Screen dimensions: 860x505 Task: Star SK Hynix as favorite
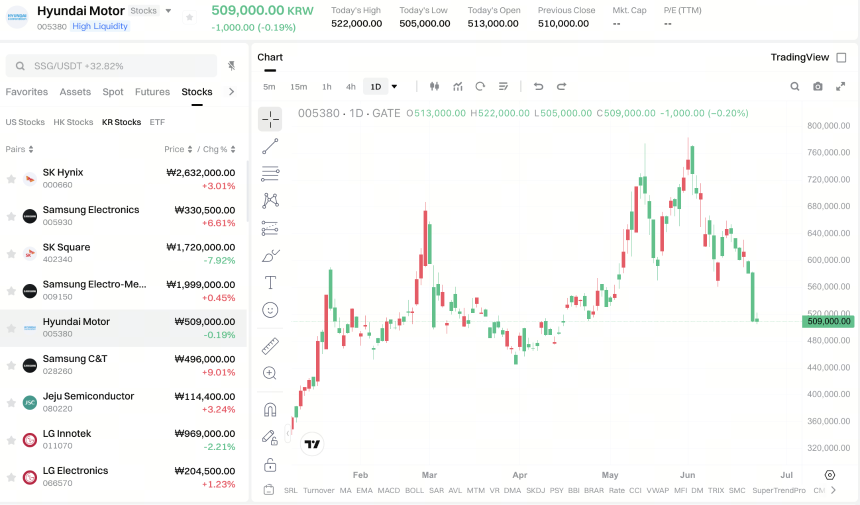(11, 179)
